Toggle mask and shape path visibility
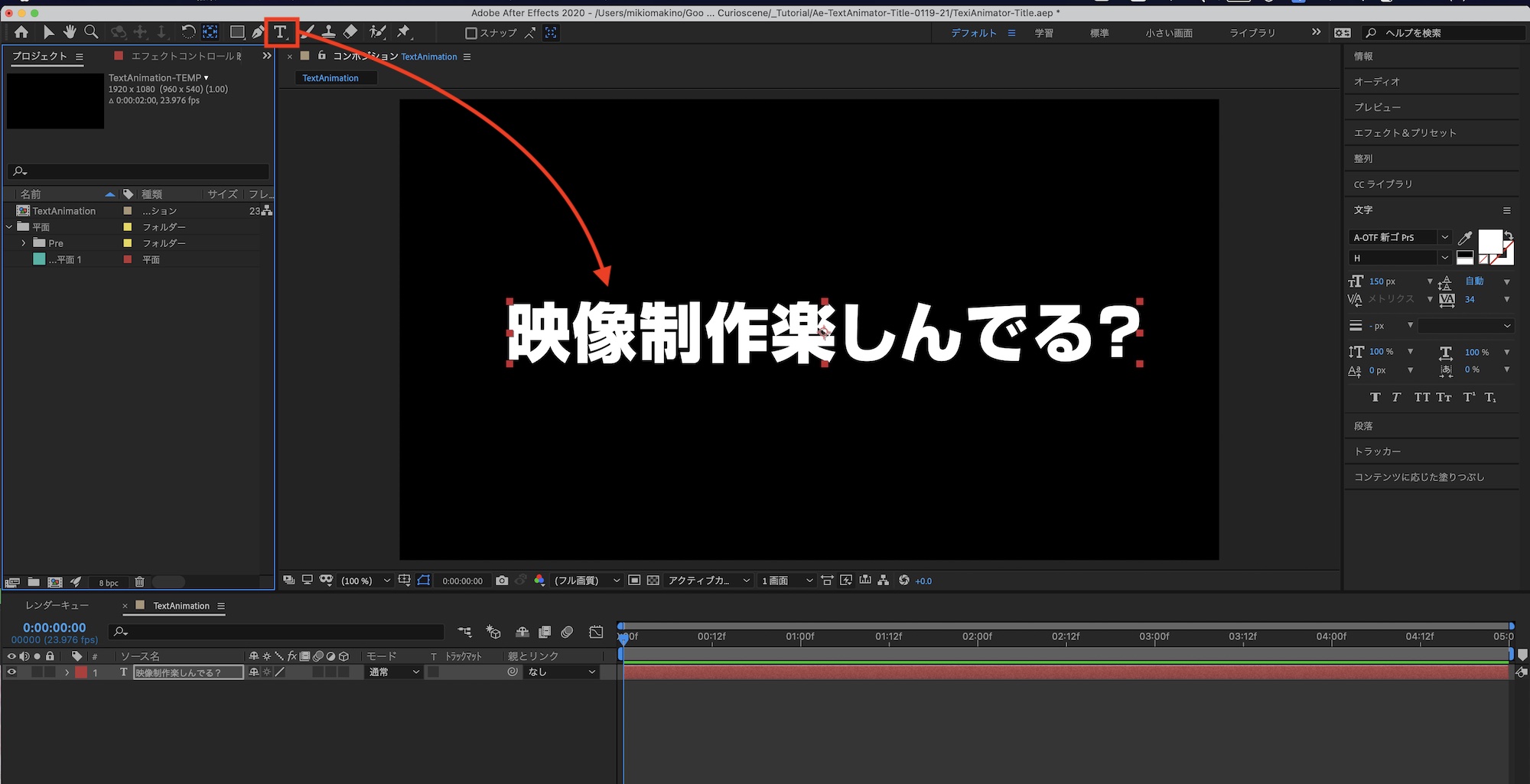Viewport: 1530px width, 784px height. 424,581
